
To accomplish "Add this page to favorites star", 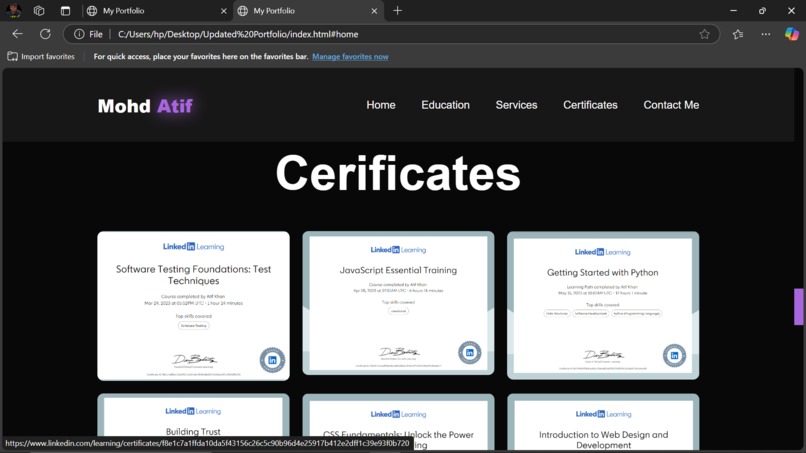I will (704, 34).
